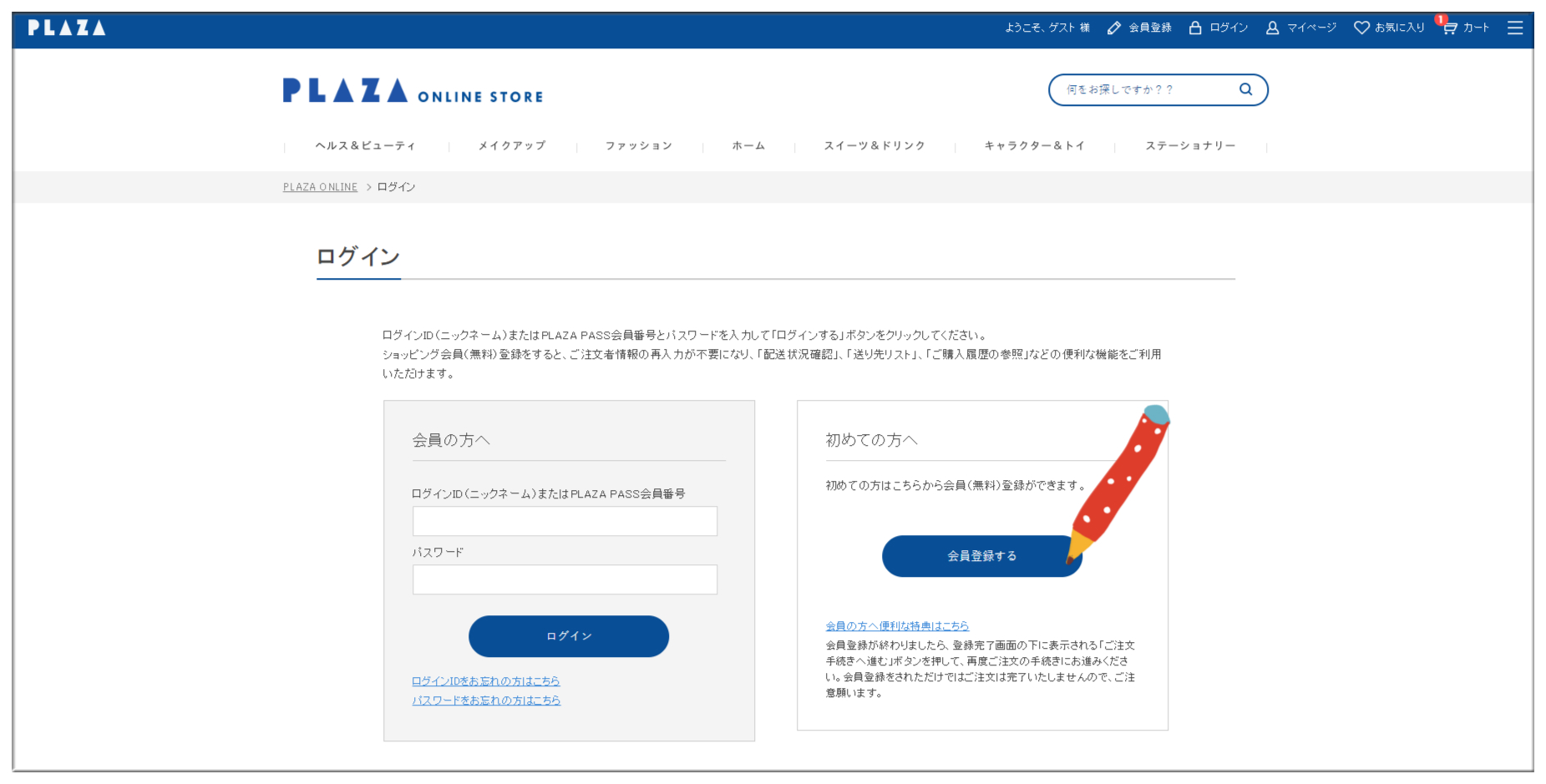Open My Page via the person icon
The width and height of the screenshot is (1546, 784).
(1272, 28)
